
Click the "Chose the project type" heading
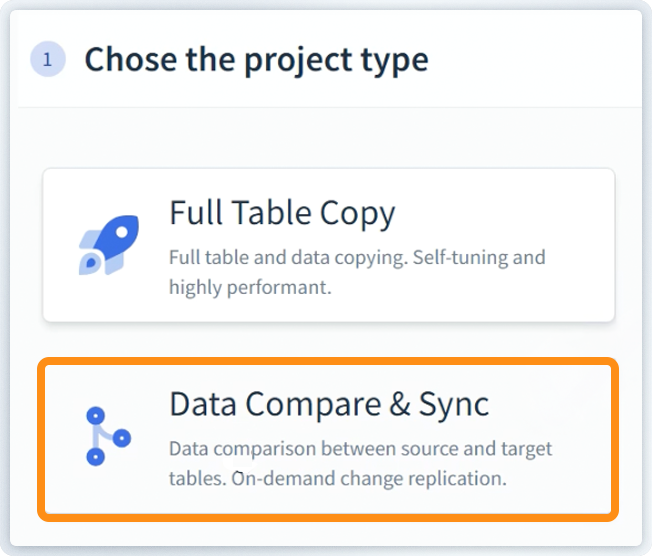[x=256, y=60]
